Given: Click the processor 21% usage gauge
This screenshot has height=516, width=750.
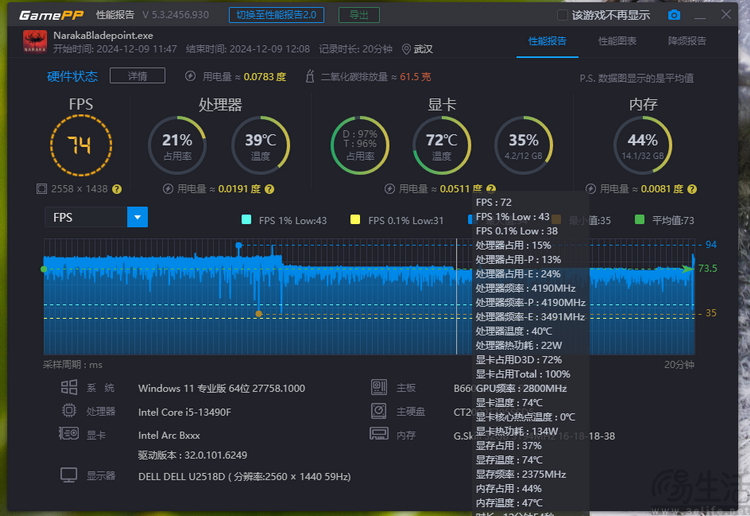Looking at the screenshot, I should coord(177,145).
